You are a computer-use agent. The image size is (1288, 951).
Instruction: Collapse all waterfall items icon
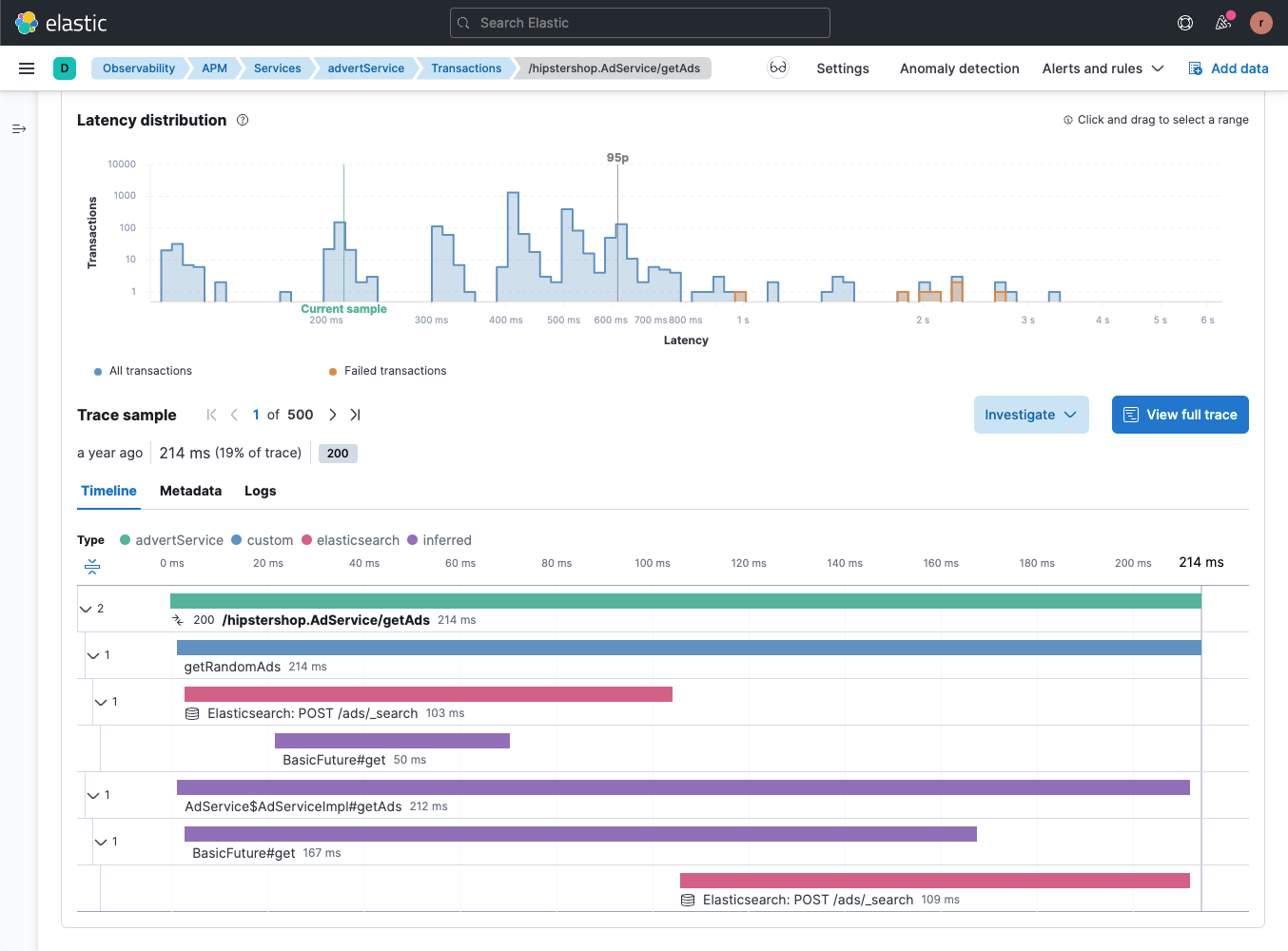point(92,567)
